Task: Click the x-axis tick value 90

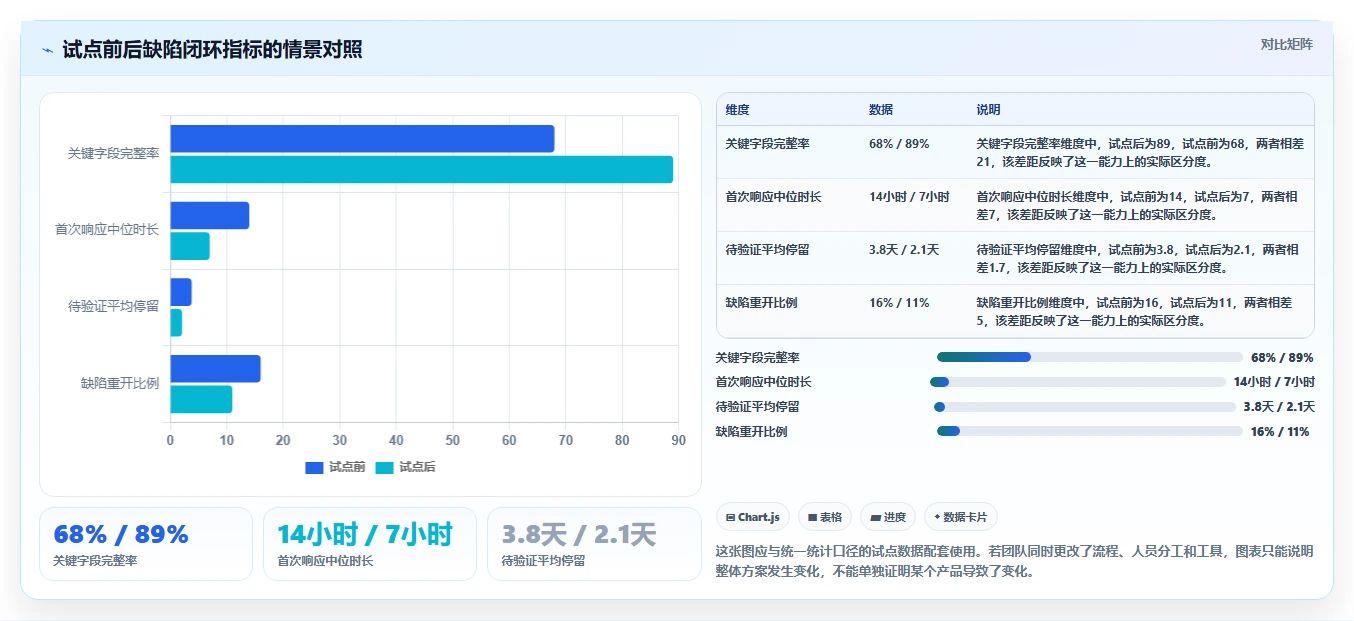Action: click(679, 440)
